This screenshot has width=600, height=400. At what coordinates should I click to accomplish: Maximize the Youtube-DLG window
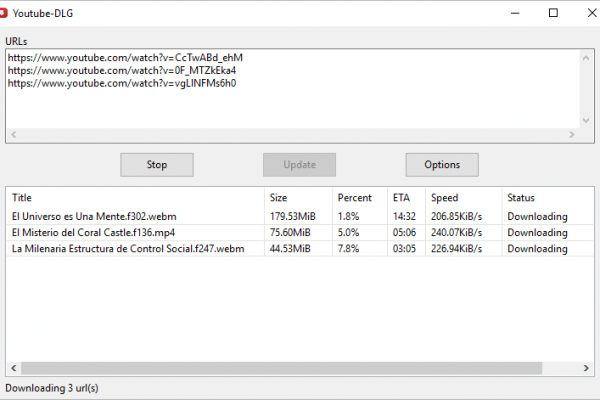(553, 13)
